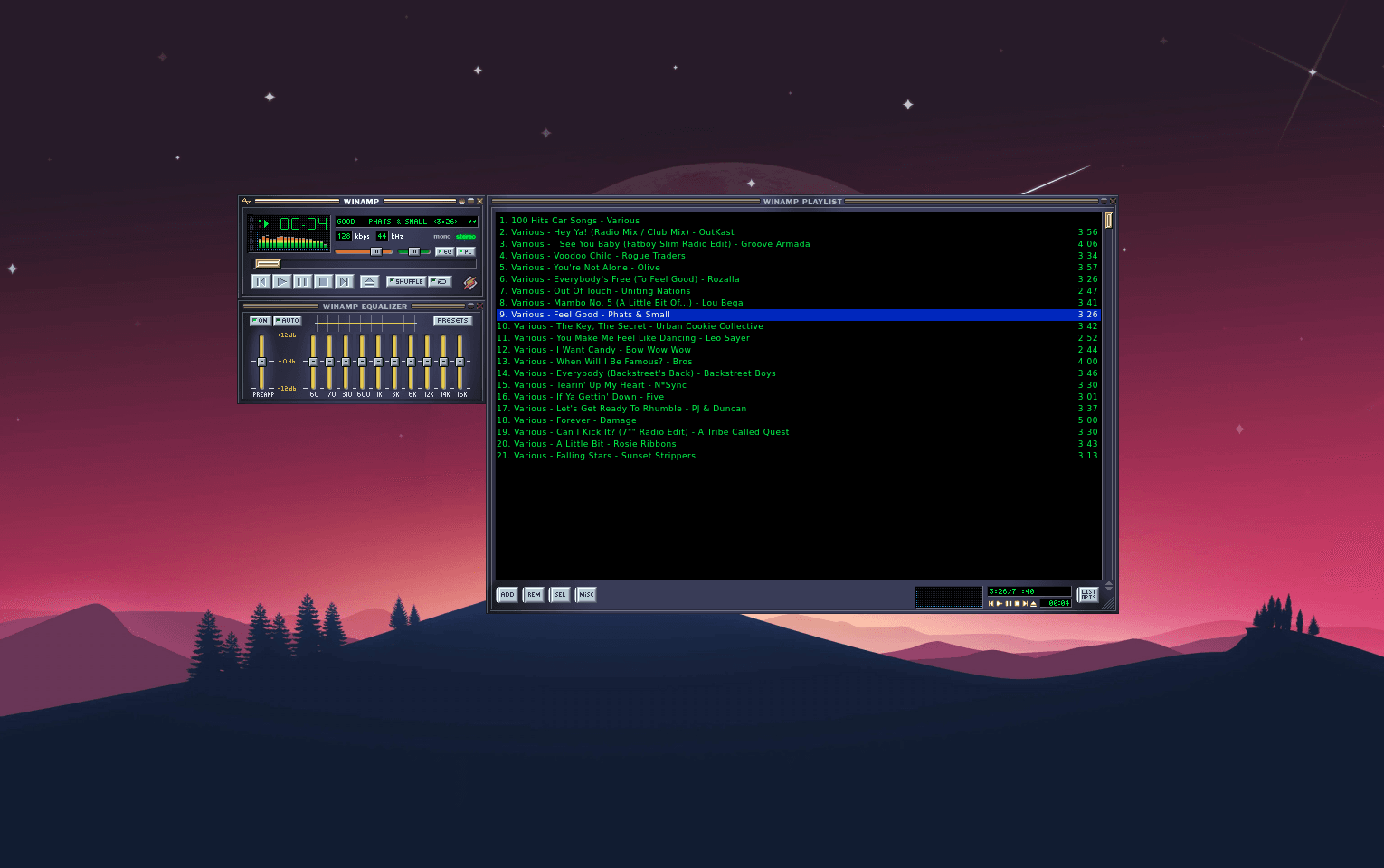
Task: Click the PREAMP slider handle
Action: [x=261, y=362]
